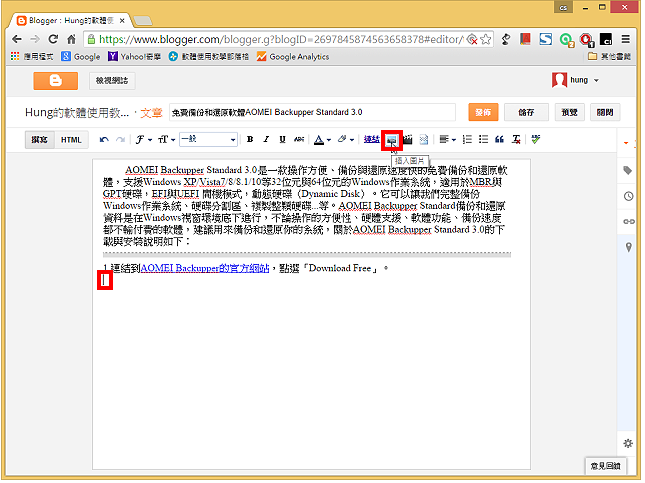Click the orange Publish button

tap(483, 112)
